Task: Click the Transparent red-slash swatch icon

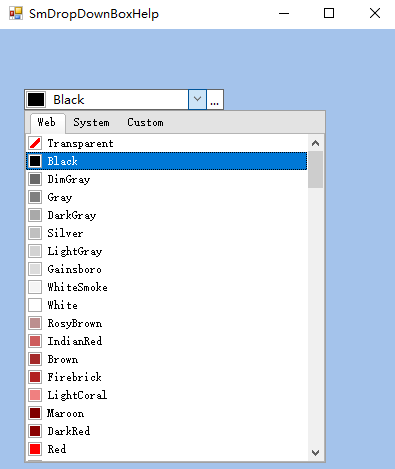Action: tap(35, 143)
